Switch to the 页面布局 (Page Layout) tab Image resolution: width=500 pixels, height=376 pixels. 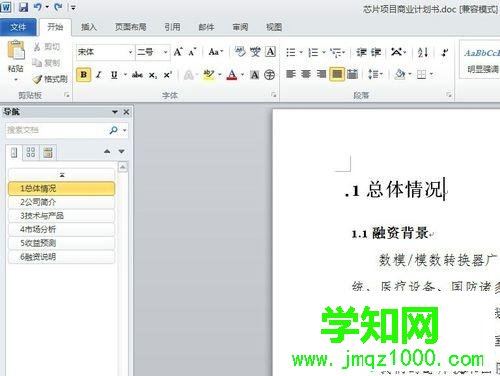coord(131,27)
